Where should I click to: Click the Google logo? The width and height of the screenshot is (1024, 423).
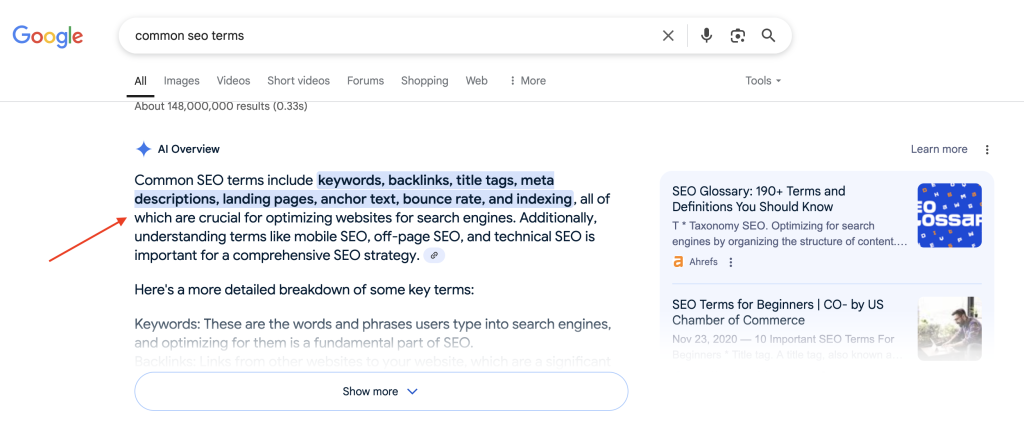click(x=48, y=36)
